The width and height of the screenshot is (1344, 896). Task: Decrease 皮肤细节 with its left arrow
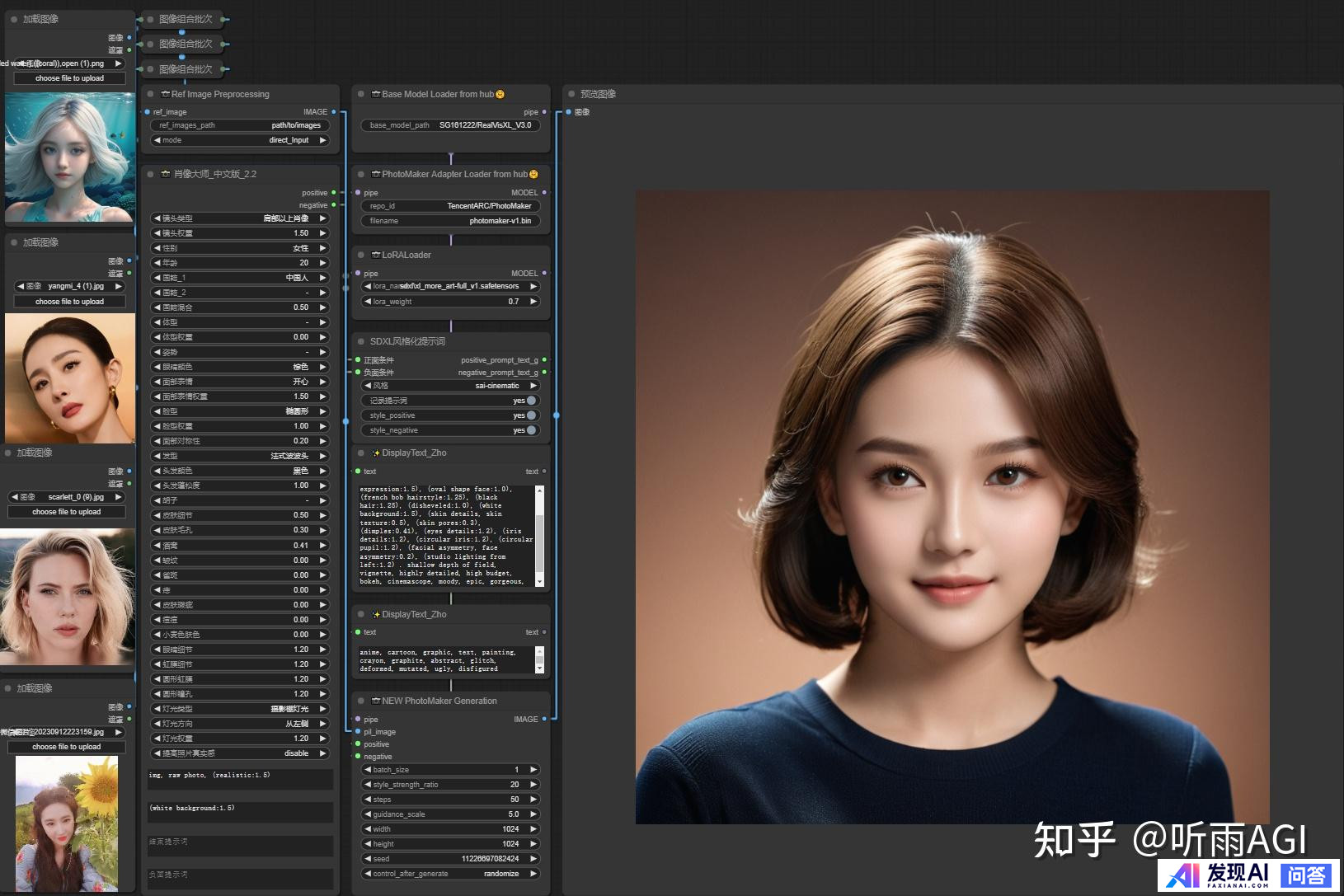click(157, 515)
